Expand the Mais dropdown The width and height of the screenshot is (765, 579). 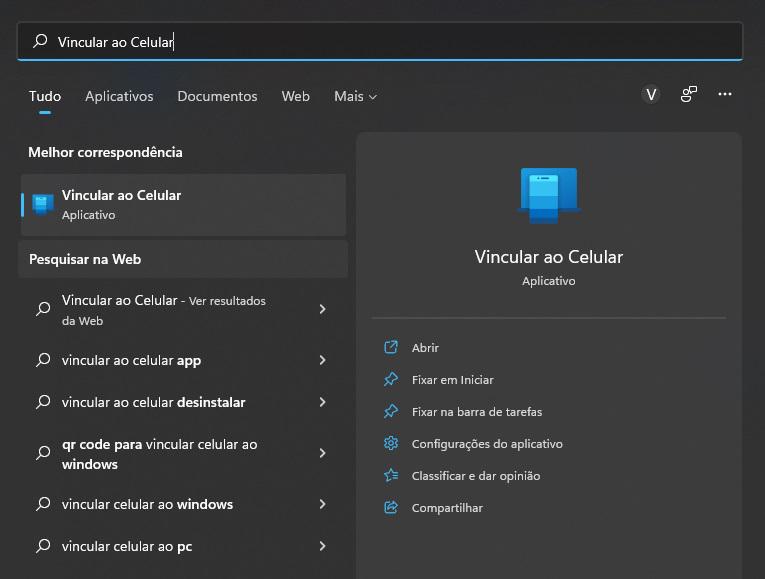(355, 96)
